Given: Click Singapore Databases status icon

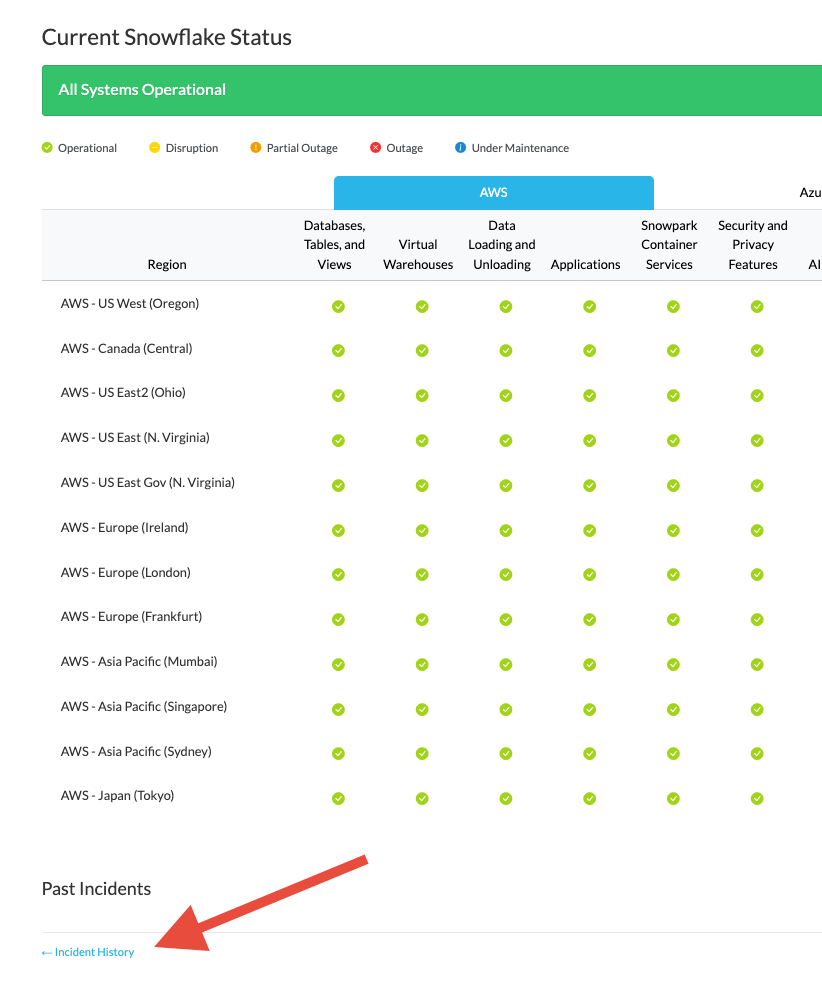Looking at the screenshot, I should [339, 709].
